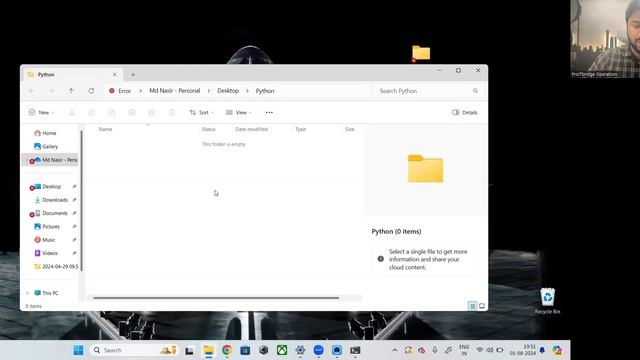
Task: Click the Copy icon in toolbar
Action: 92,112
